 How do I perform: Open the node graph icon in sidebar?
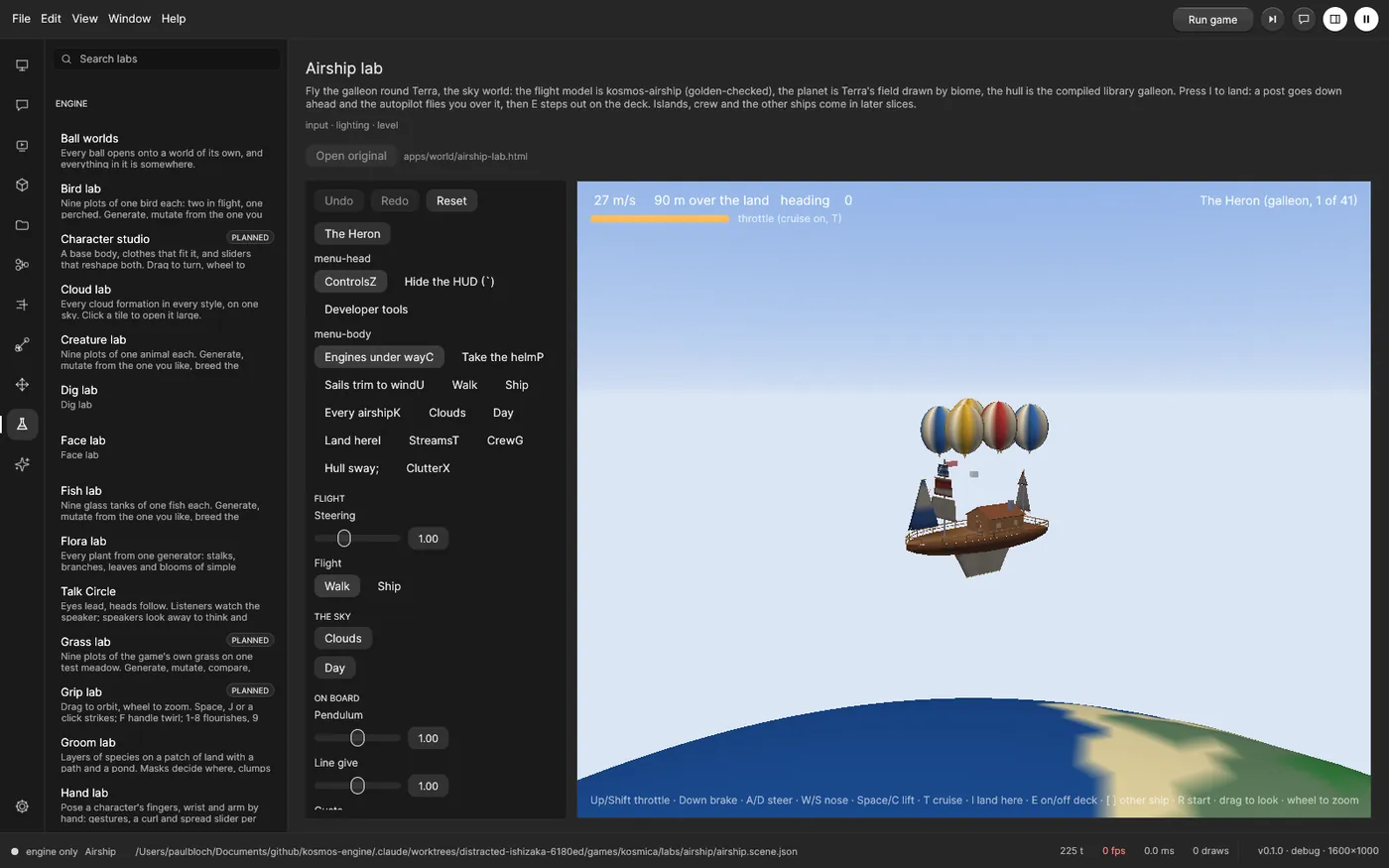[22, 265]
